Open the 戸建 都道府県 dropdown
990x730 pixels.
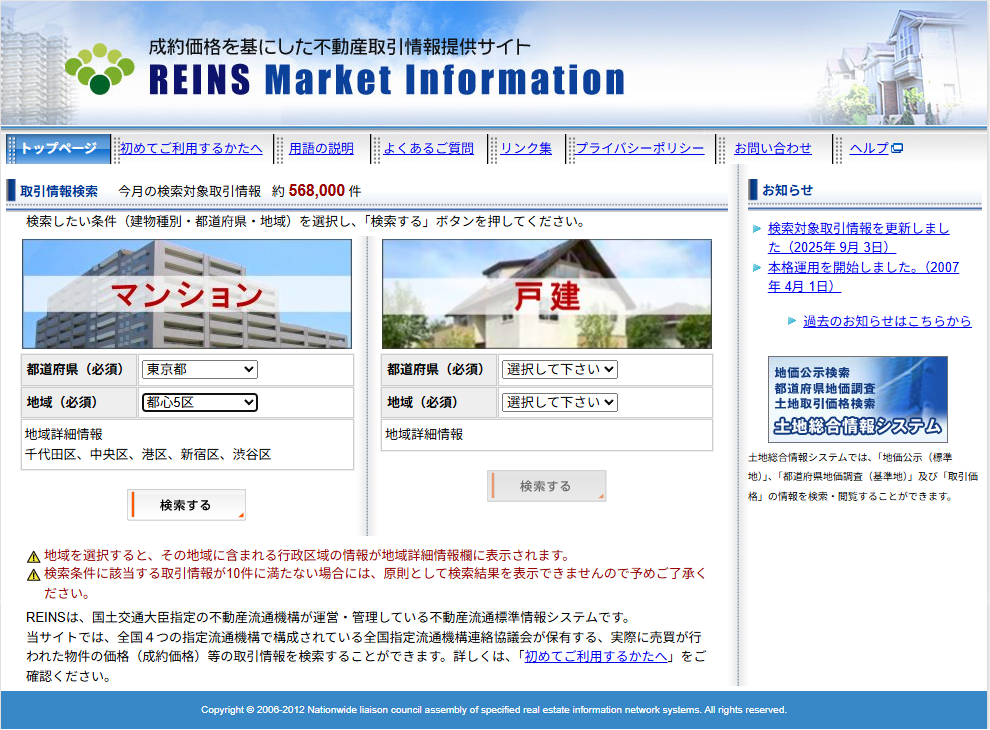pos(559,369)
